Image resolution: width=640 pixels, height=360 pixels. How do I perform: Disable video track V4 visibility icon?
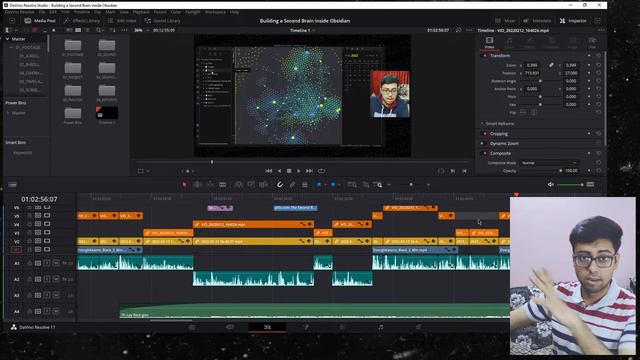(x=47, y=224)
